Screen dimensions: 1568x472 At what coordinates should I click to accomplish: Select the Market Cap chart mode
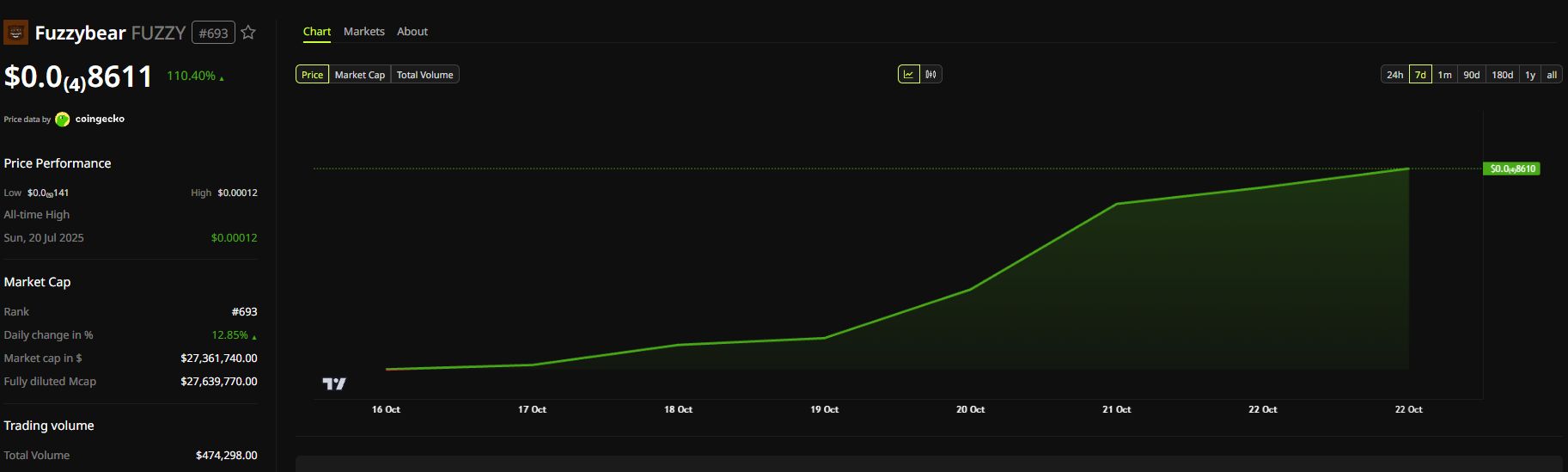360,75
